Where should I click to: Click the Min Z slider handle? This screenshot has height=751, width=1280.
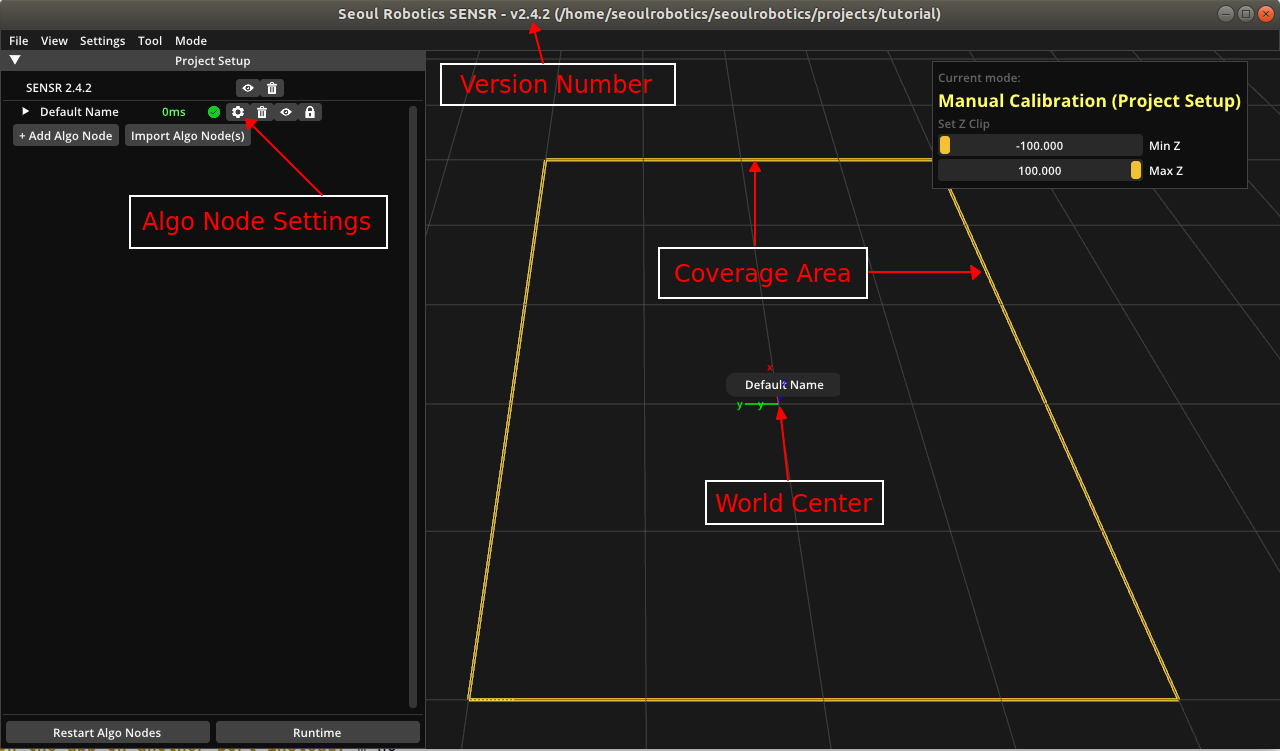pyautogui.click(x=945, y=146)
